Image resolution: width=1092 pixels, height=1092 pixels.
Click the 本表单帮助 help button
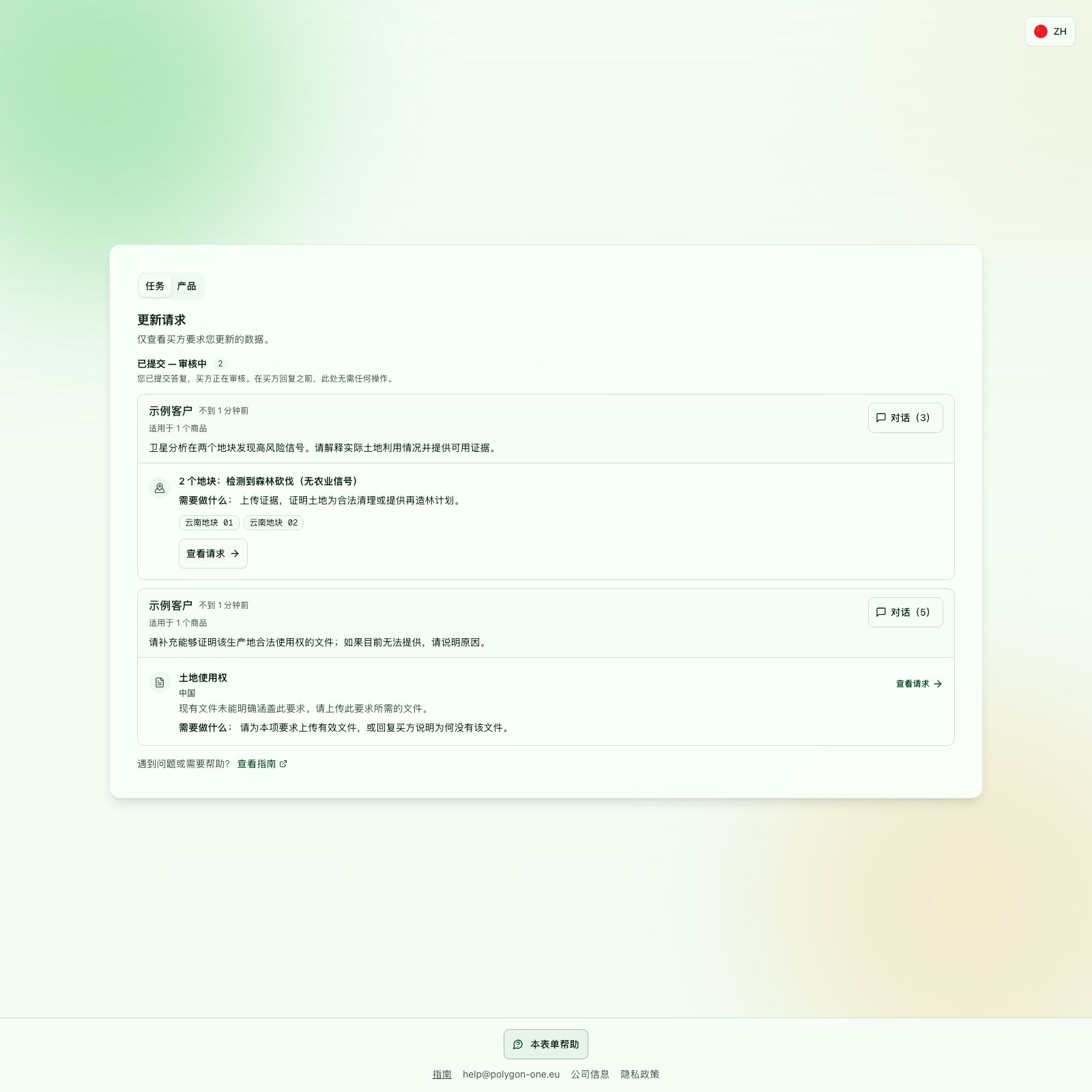tap(546, 1044)
